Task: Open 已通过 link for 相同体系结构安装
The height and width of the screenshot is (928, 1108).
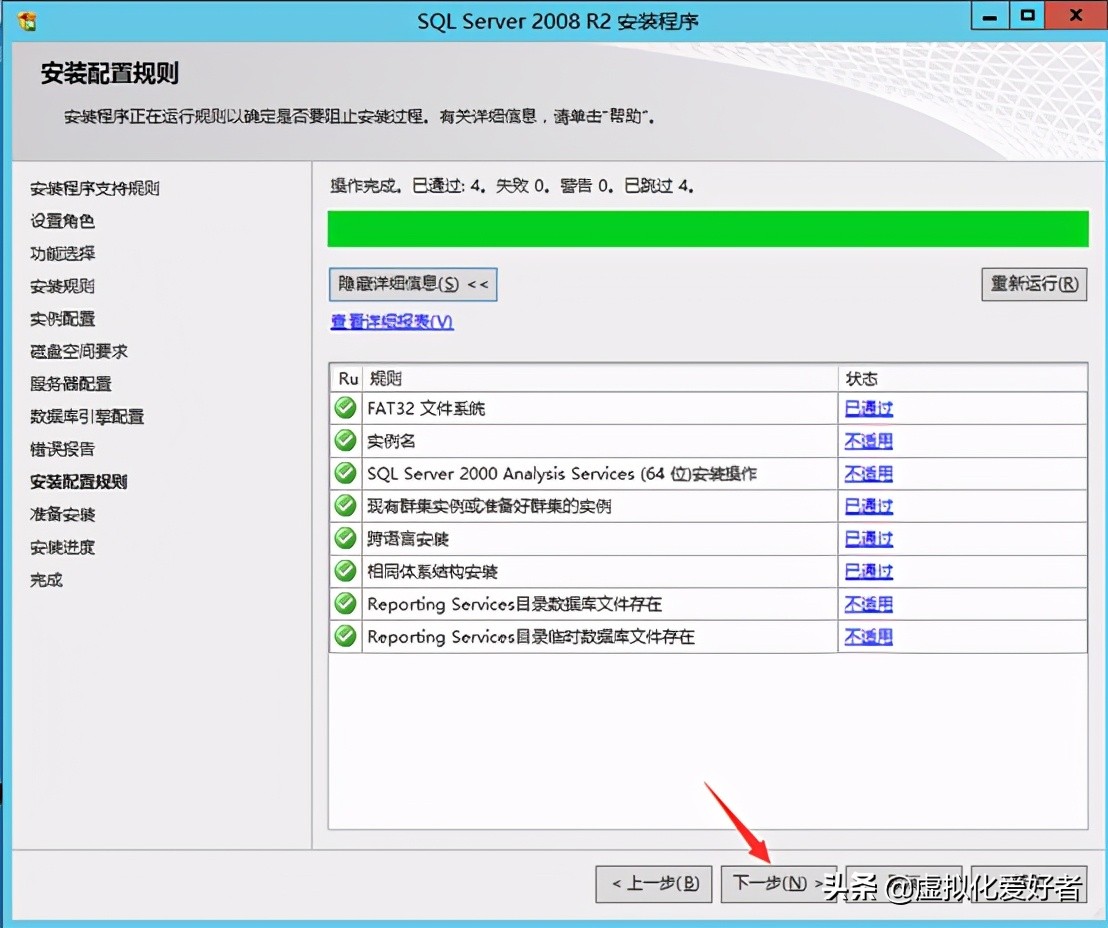Action: click(868, 571)
